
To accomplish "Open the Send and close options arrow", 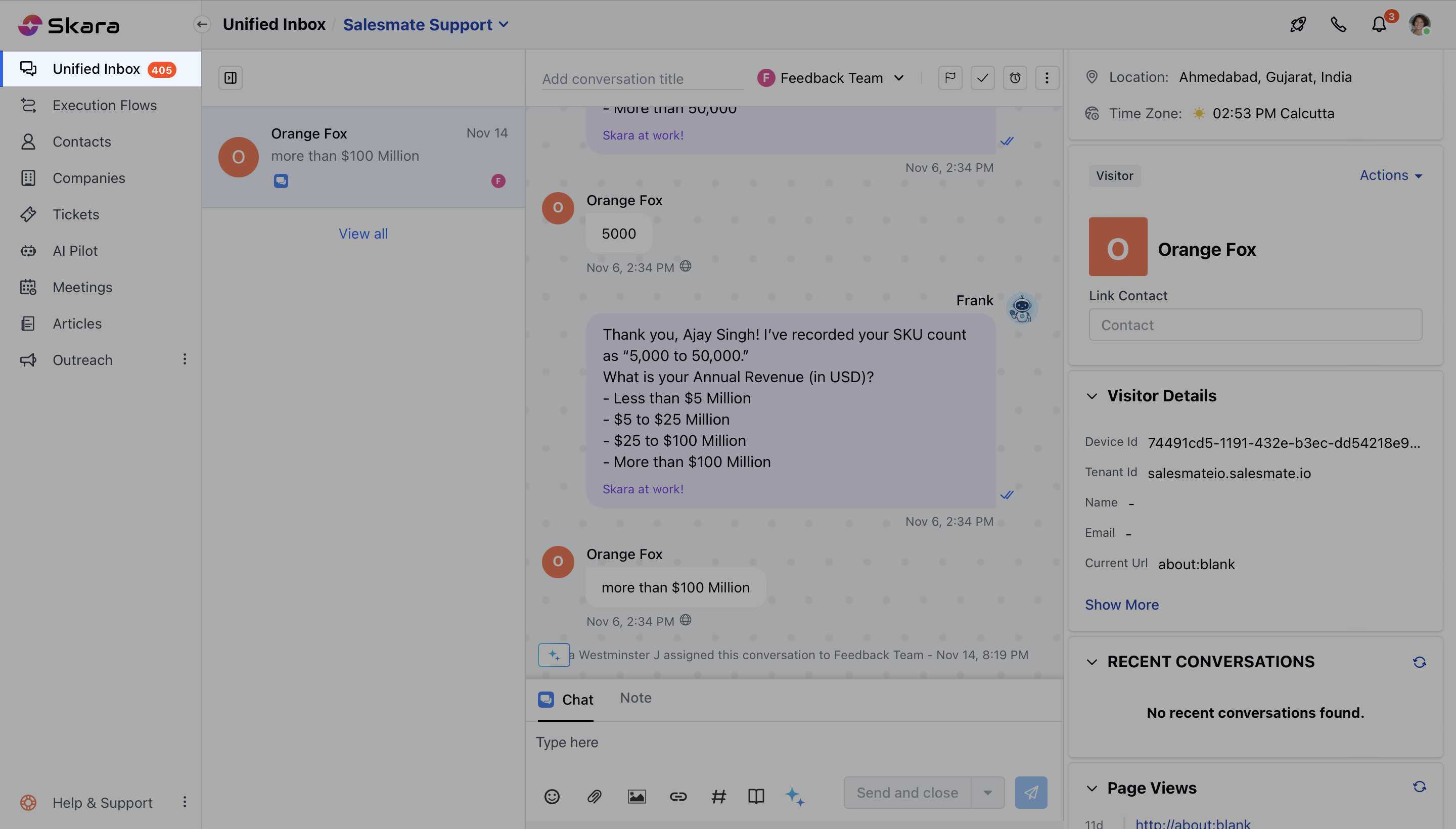I will [986, 792].
